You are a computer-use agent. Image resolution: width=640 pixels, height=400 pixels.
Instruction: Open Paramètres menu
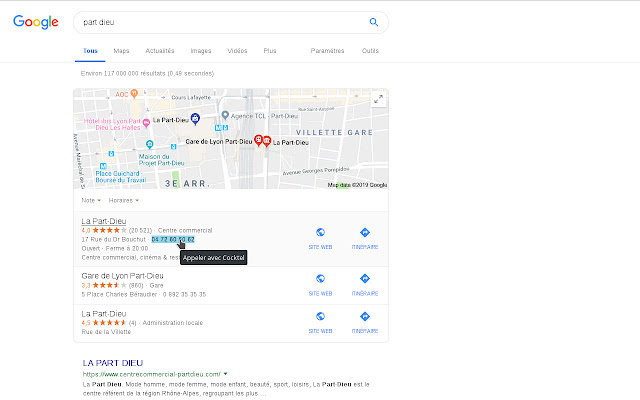[327, 51]
